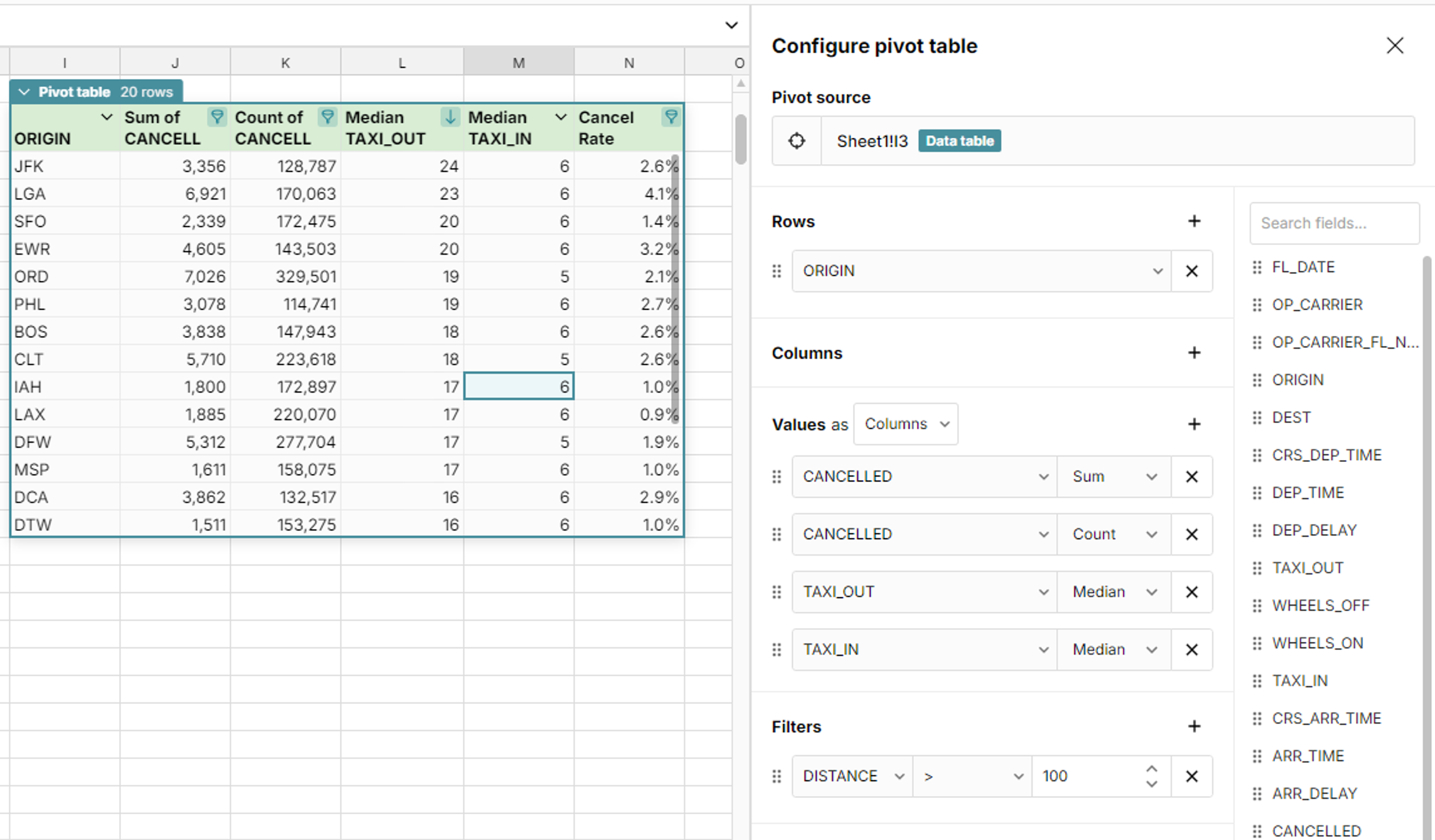Click drag handle beside CANCELLED Count value
Image resolution: width=1435 pixels, height=840 pixels.
click(x=776, y=534)
